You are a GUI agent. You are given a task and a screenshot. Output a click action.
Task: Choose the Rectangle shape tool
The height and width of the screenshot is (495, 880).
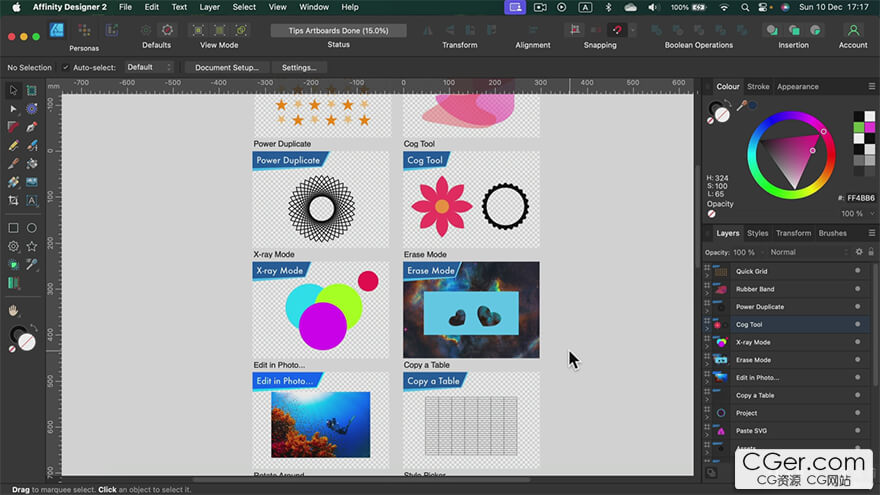(x=13, y=228)
